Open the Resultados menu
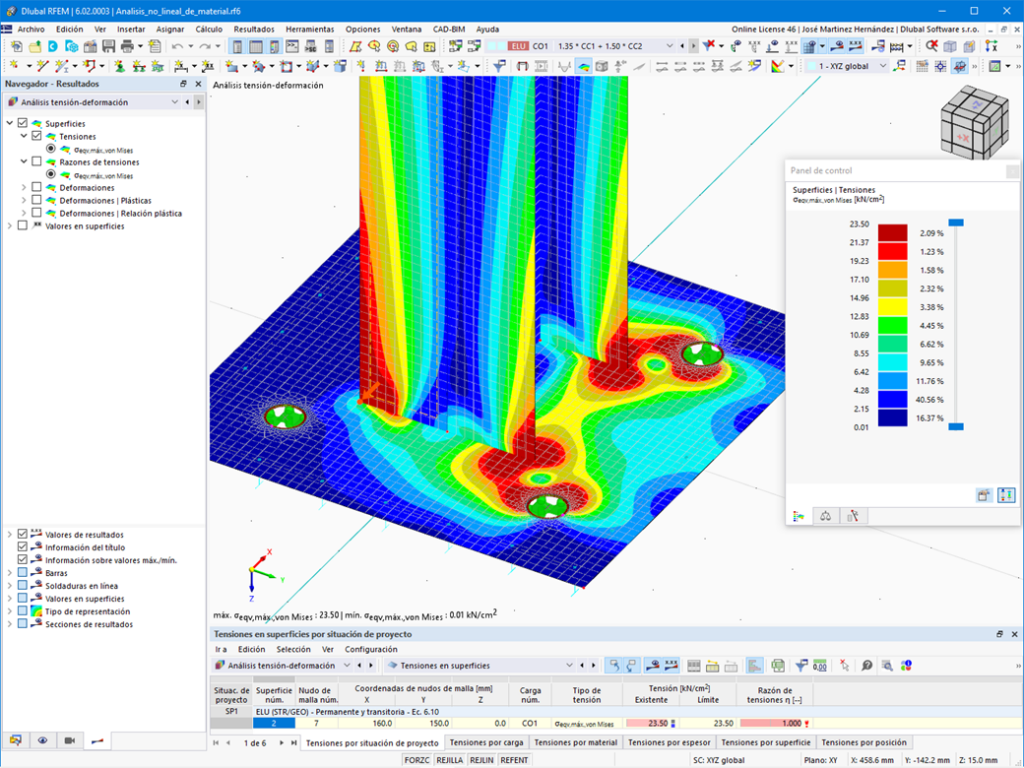The image size is (1024, 768). [x=254, y=29]
